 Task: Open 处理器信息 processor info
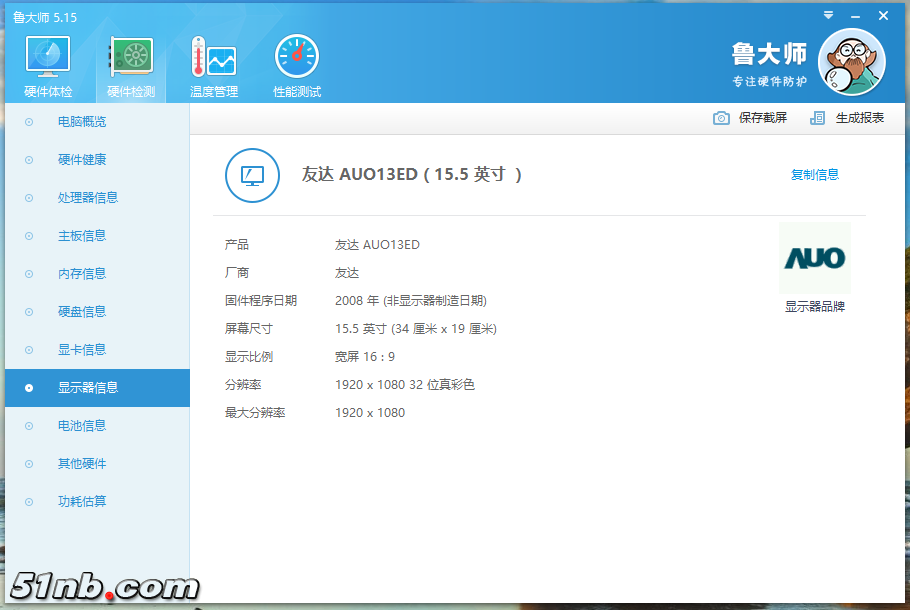(x=88, y=198)
